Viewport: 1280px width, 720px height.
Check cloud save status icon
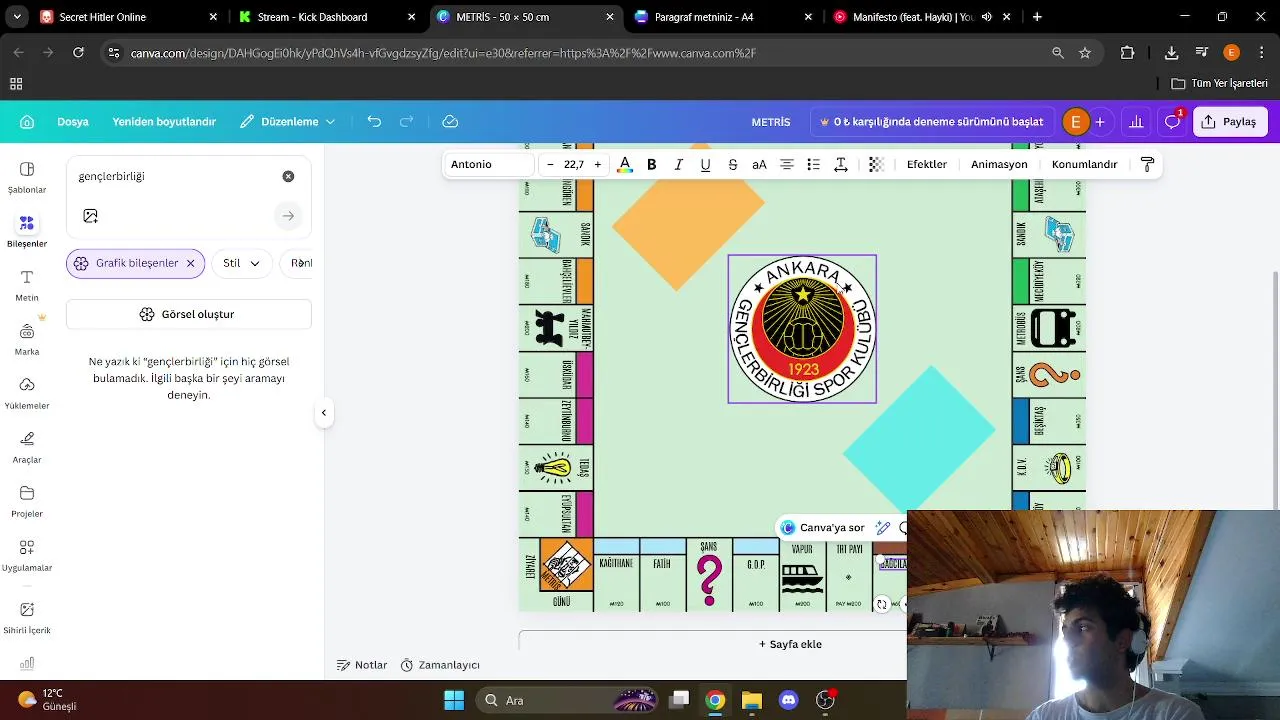(450, 122)
